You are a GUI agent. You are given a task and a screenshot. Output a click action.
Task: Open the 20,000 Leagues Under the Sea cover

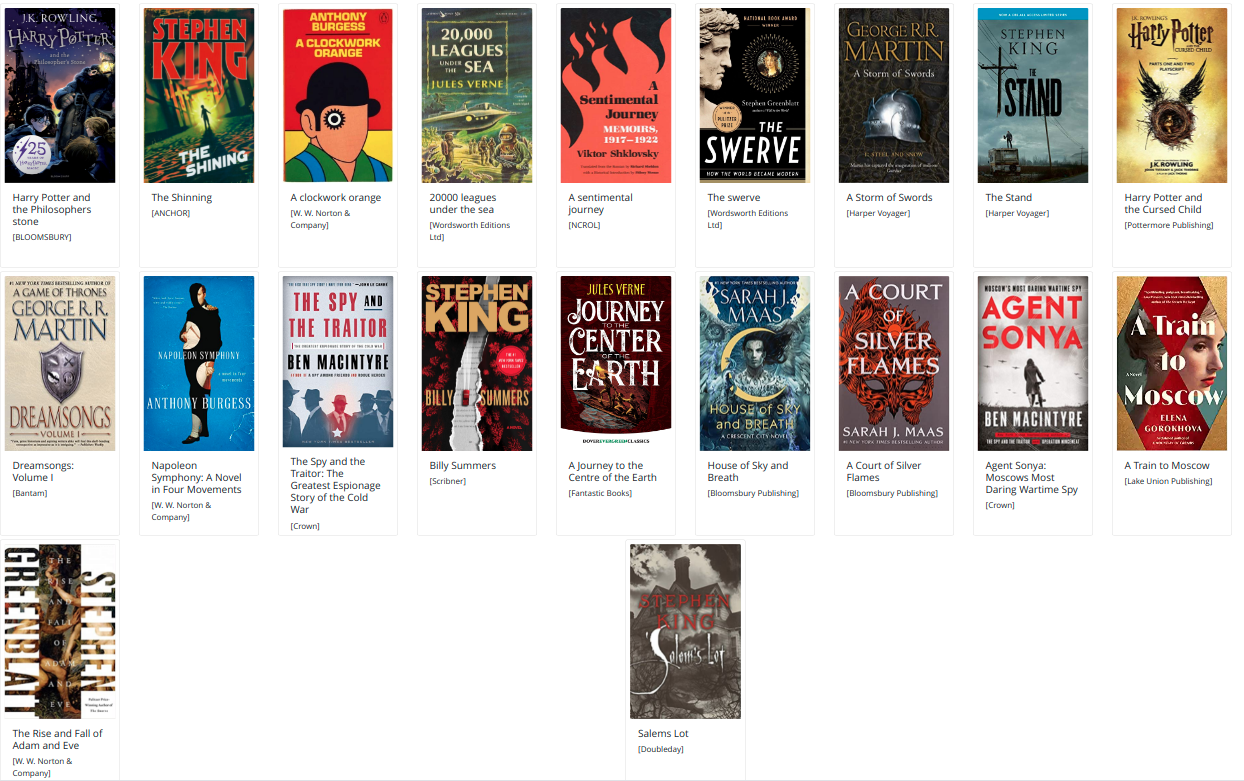point(477,95)
